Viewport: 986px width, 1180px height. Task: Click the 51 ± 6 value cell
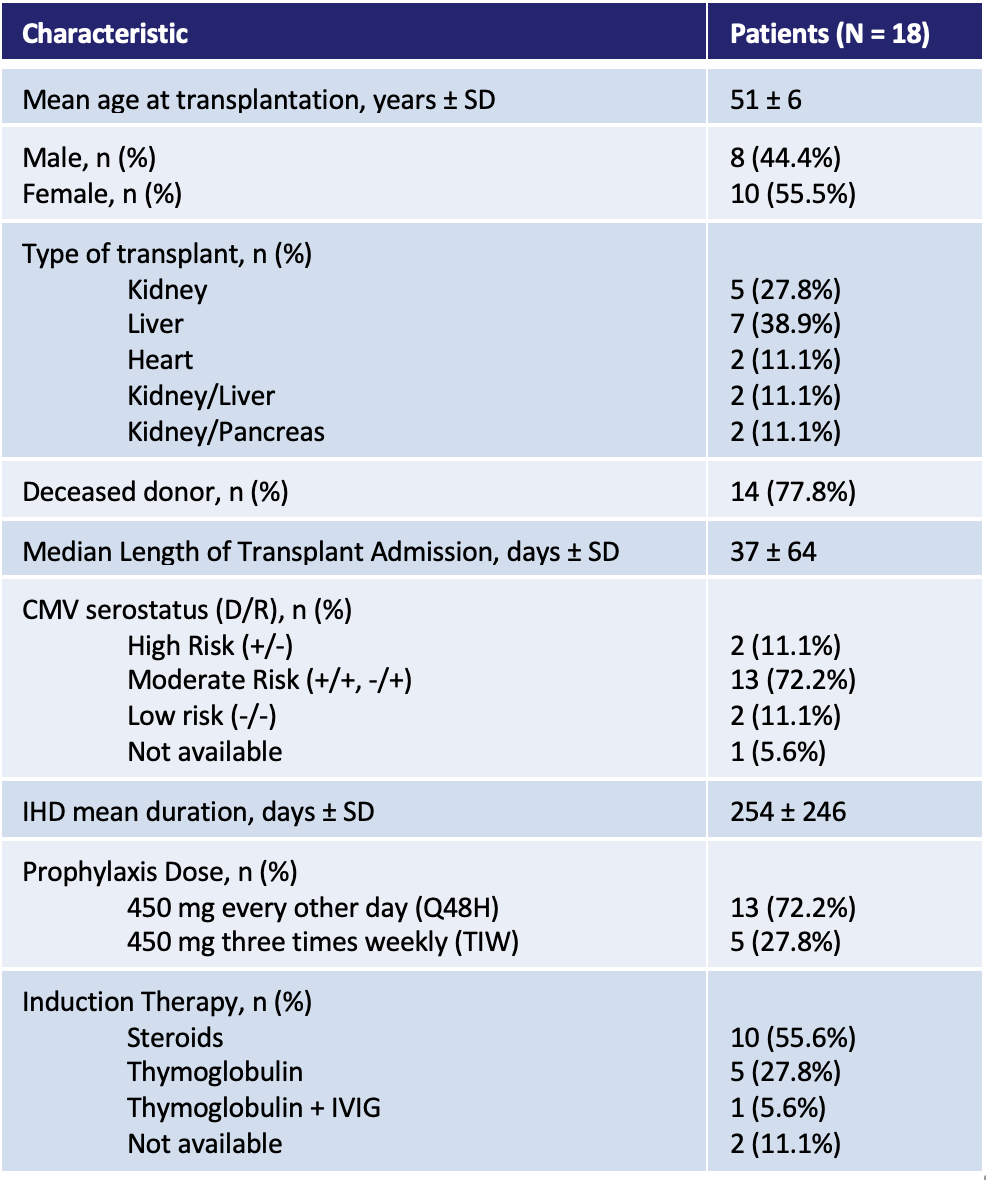(x=766, y=100)
